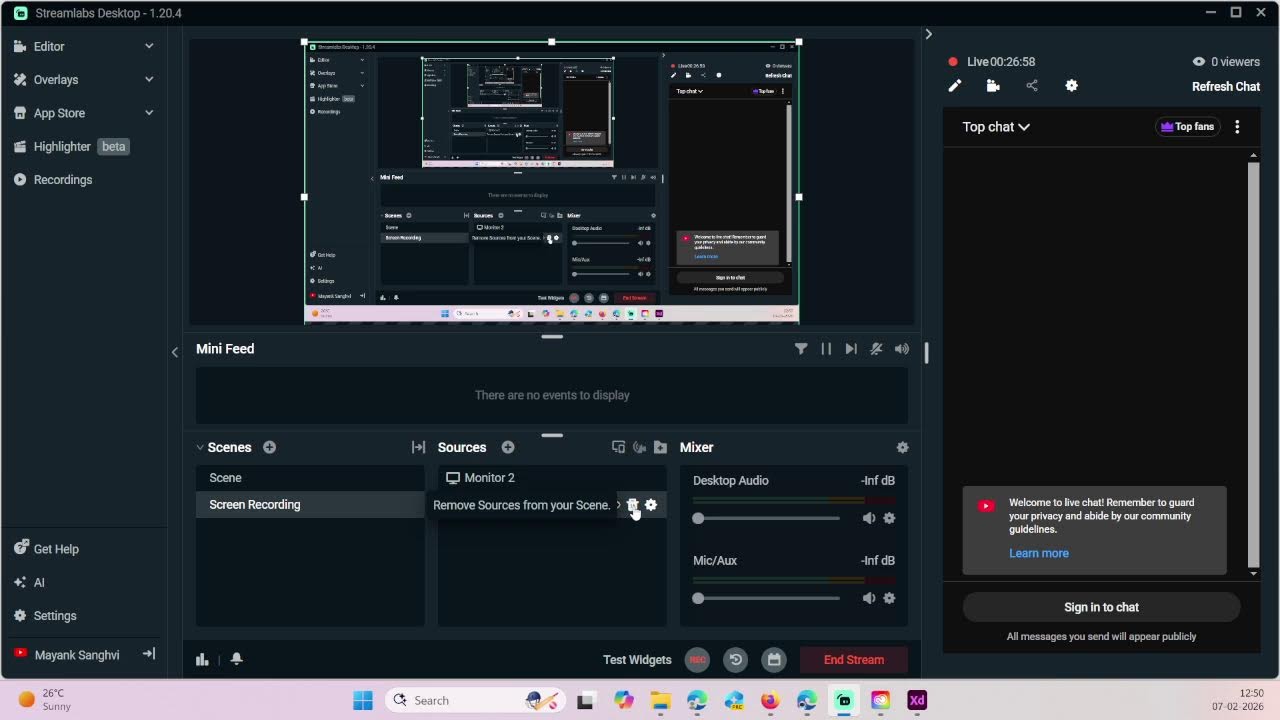Start recording with REC button
The height and width of the screenshot is (720, 1280).
(x=698, y=660)
